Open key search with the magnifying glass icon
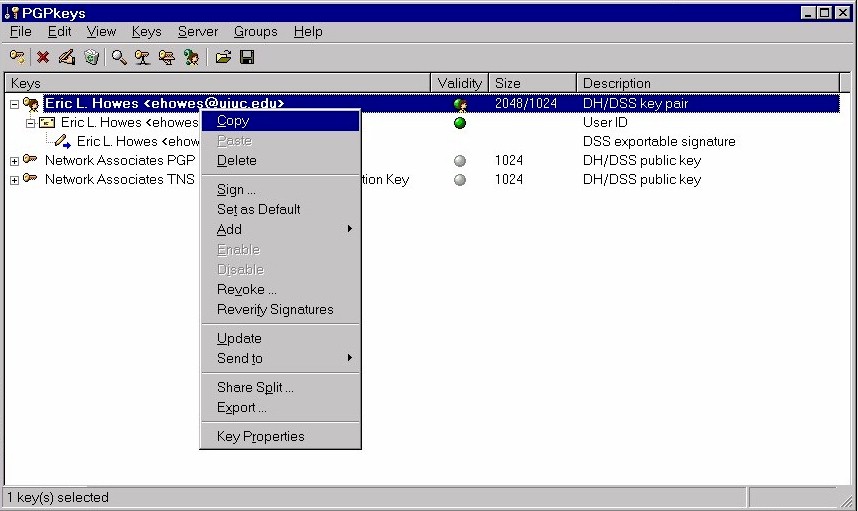Screen dimensions: 858x511 click(x=119, y=57)
